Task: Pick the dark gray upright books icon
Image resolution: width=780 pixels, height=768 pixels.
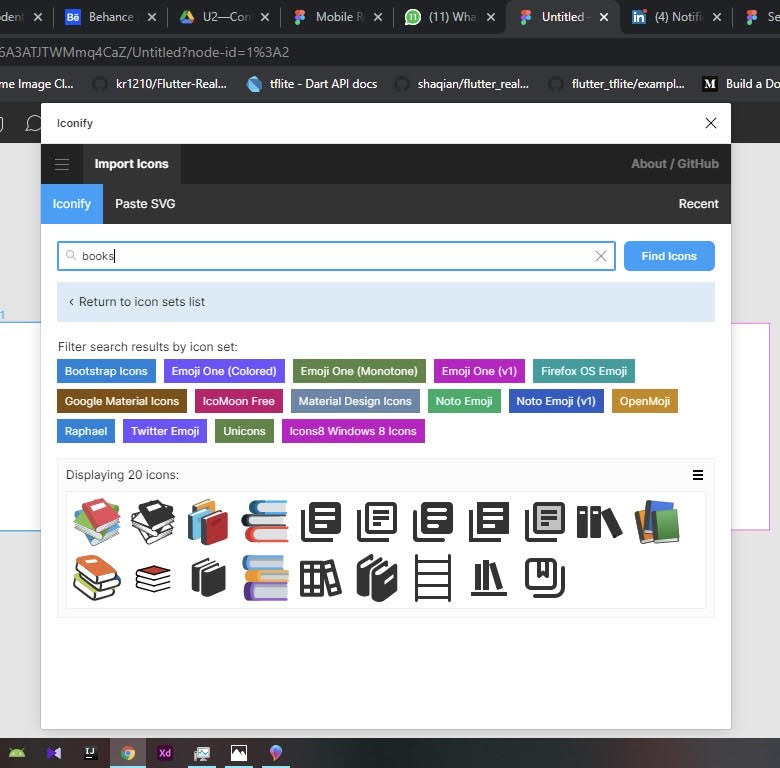Action: click(208, 578)
